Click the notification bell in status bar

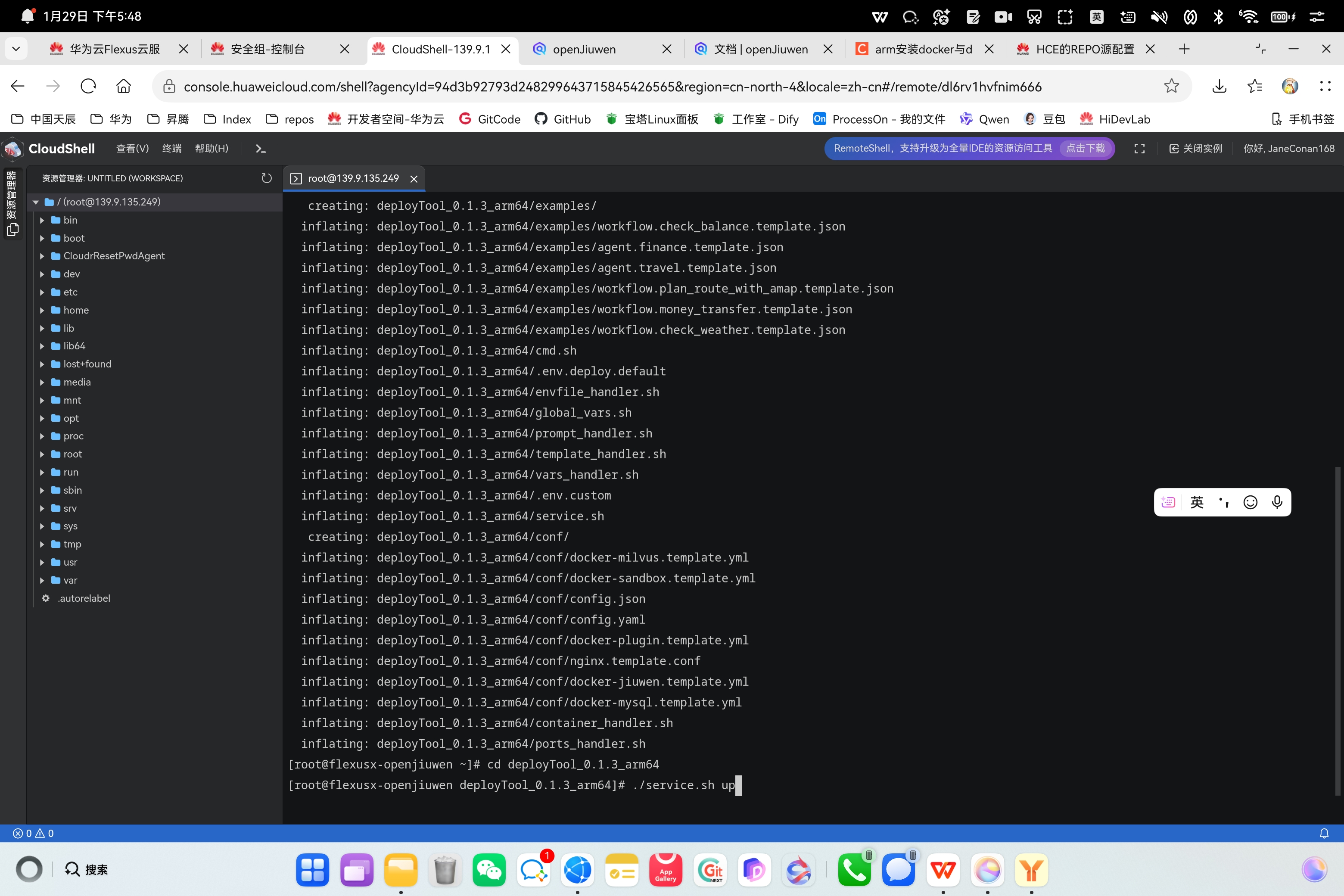(1323, 833)
